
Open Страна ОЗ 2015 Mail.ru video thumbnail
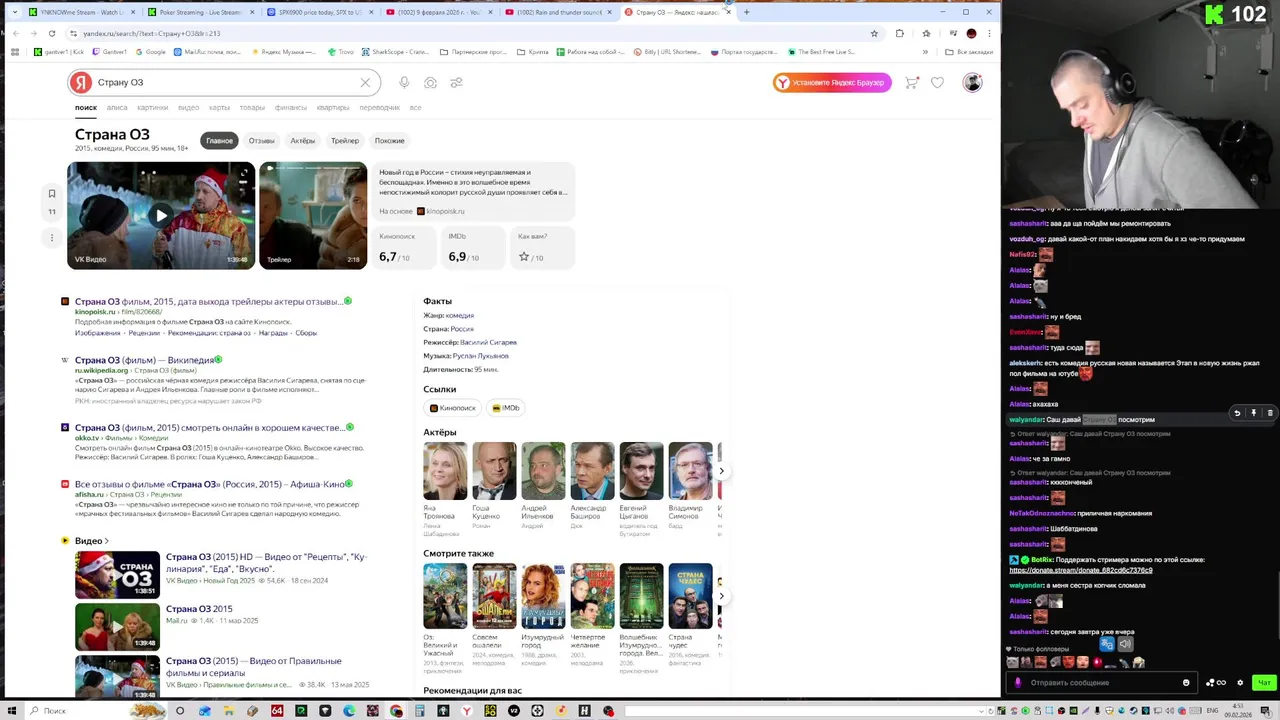117,627
